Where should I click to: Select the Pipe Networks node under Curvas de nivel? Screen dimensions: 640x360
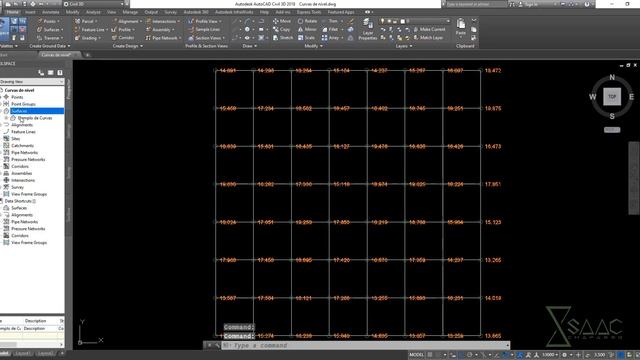24,153
